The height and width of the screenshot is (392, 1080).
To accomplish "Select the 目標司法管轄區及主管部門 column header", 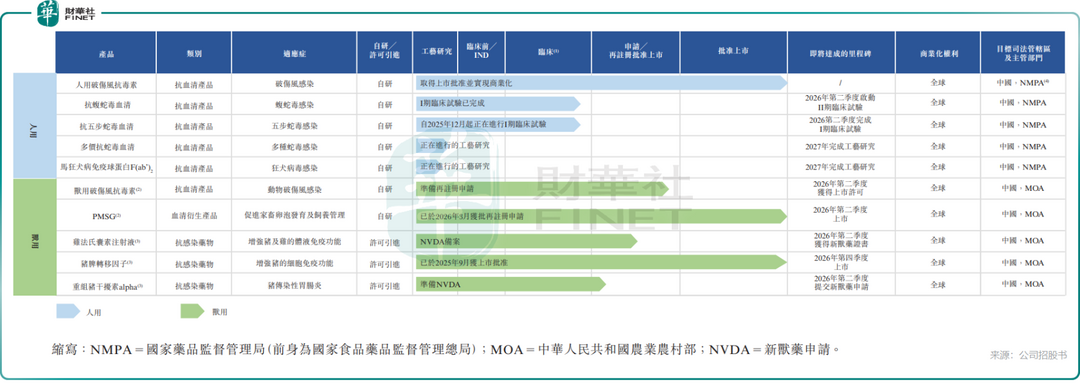I will 1024,52.
